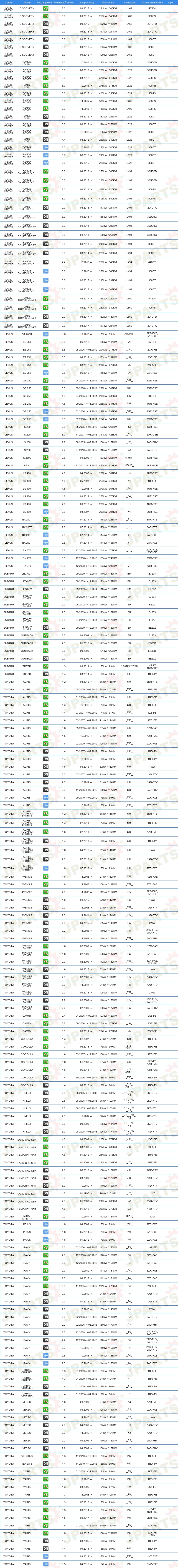Click the Lata produkcji column header
This screenshot has height=1568, width=178.
86,2
